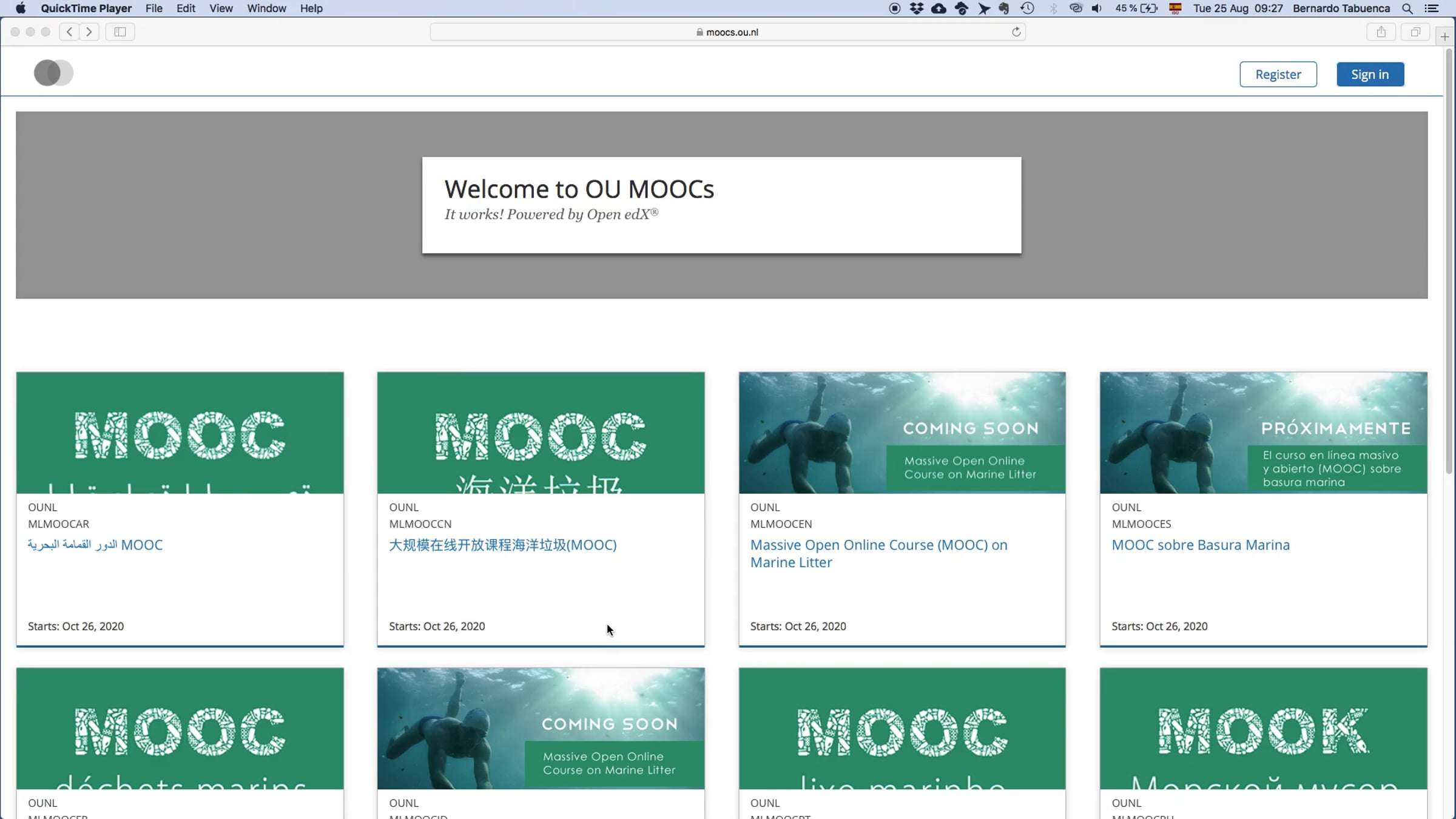This screenshot has width=1456, height=819.
Task: Click the Coming Soon thumbnail above MLMOOCEN
Action: pyautogui.click(x=902, y=433)
